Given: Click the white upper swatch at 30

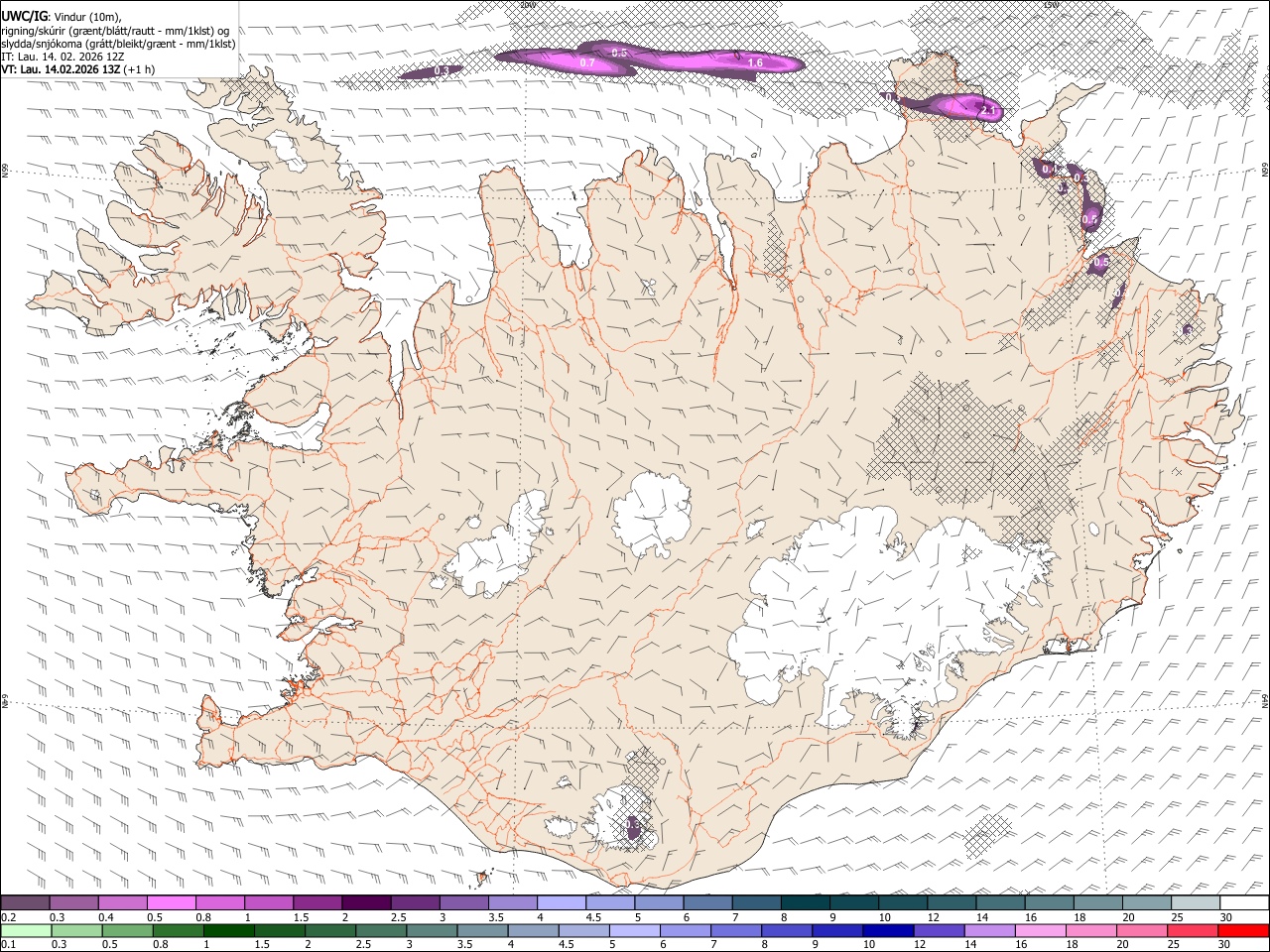Looking at the screenshot, I should (1243, 902).
